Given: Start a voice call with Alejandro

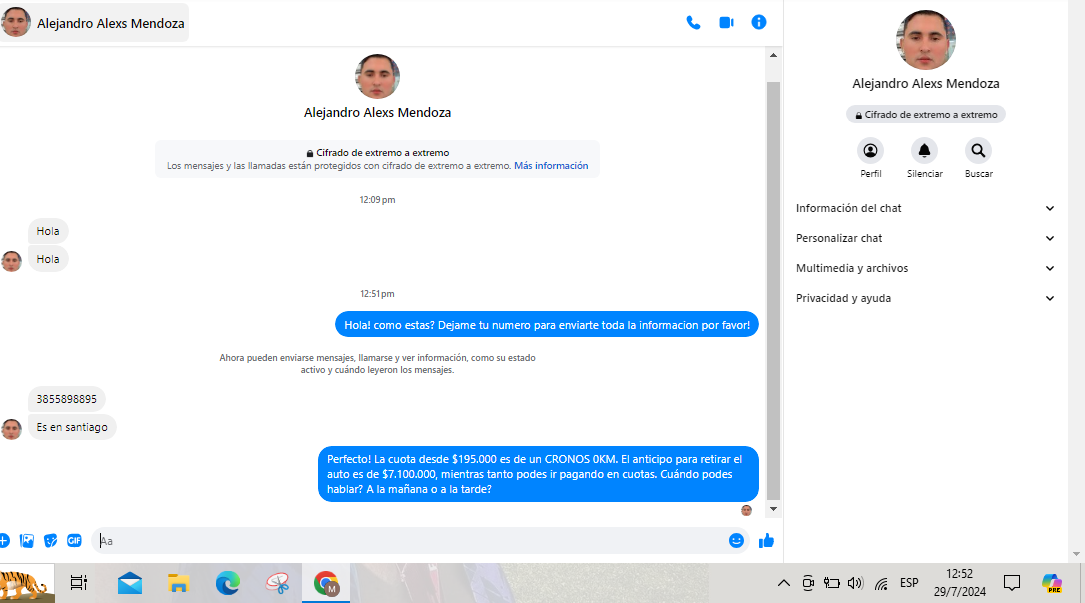Looking at the screenshot, I should pyautogui.click(x=693, y=22).
